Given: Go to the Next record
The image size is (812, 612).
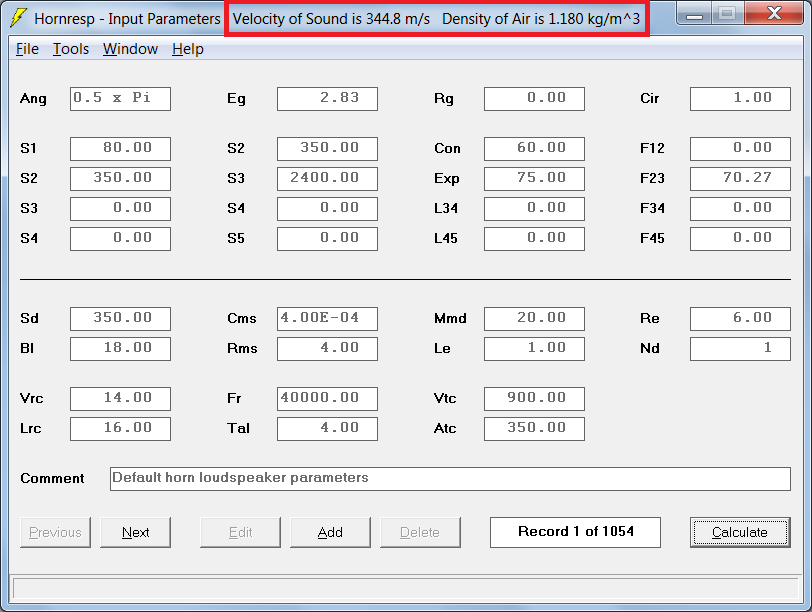Looking at the screenshot, I should [135, 532].
